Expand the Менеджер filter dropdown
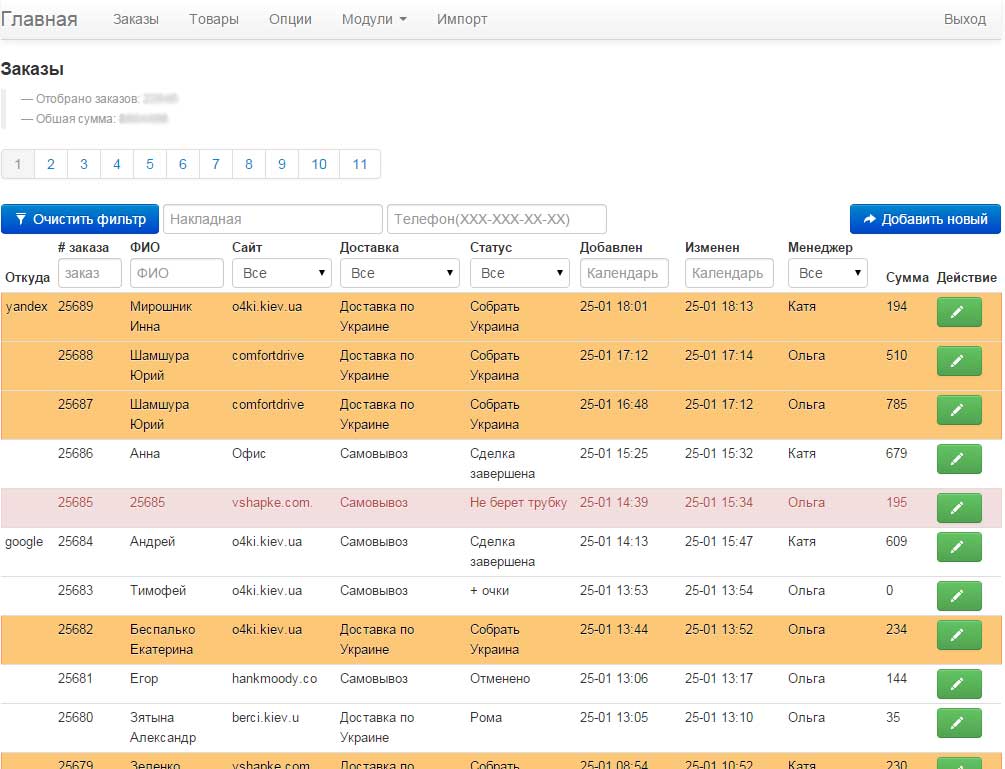This screenshot has height=769, width=1005. tap(828, 273)
